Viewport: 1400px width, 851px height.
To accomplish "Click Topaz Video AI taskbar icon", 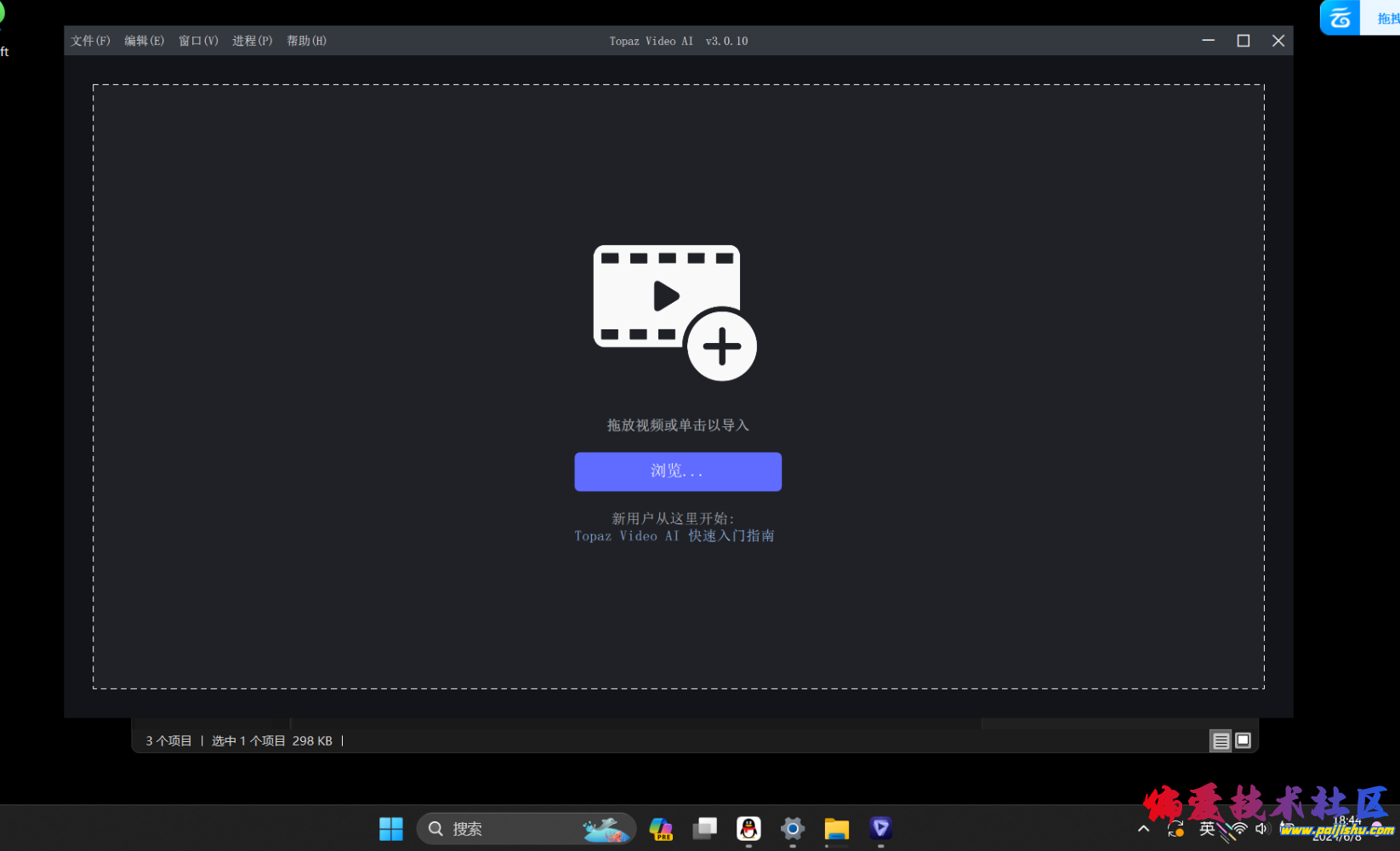I will tap(880, 828).
